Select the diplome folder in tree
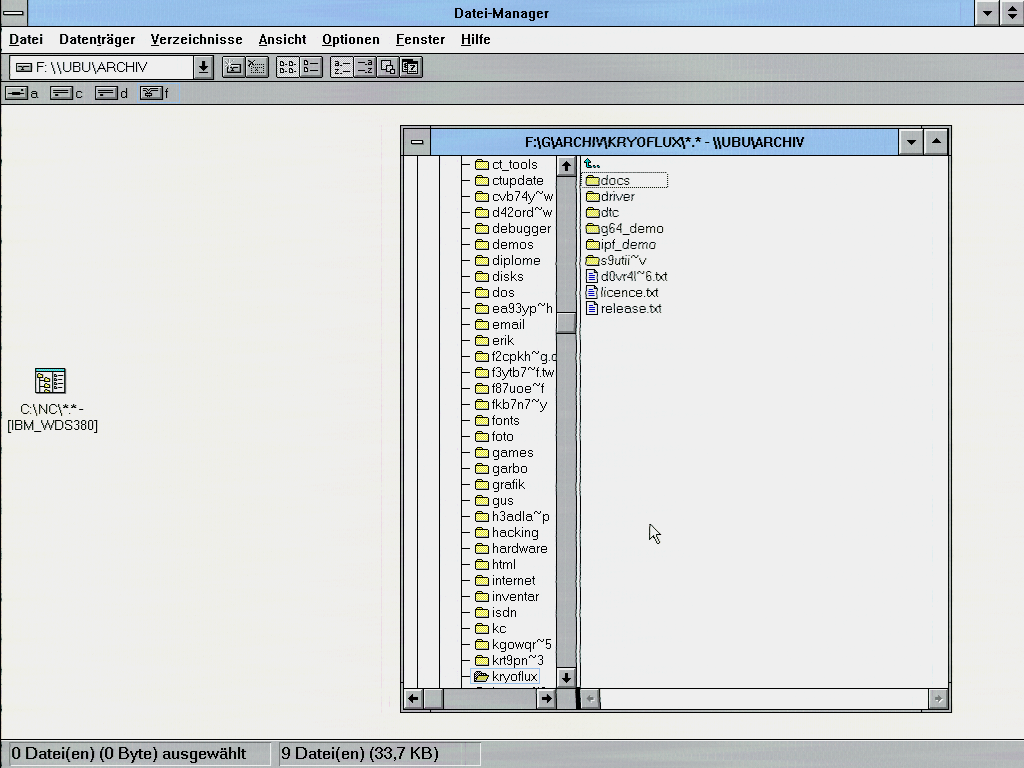 (x=507, y=261)
